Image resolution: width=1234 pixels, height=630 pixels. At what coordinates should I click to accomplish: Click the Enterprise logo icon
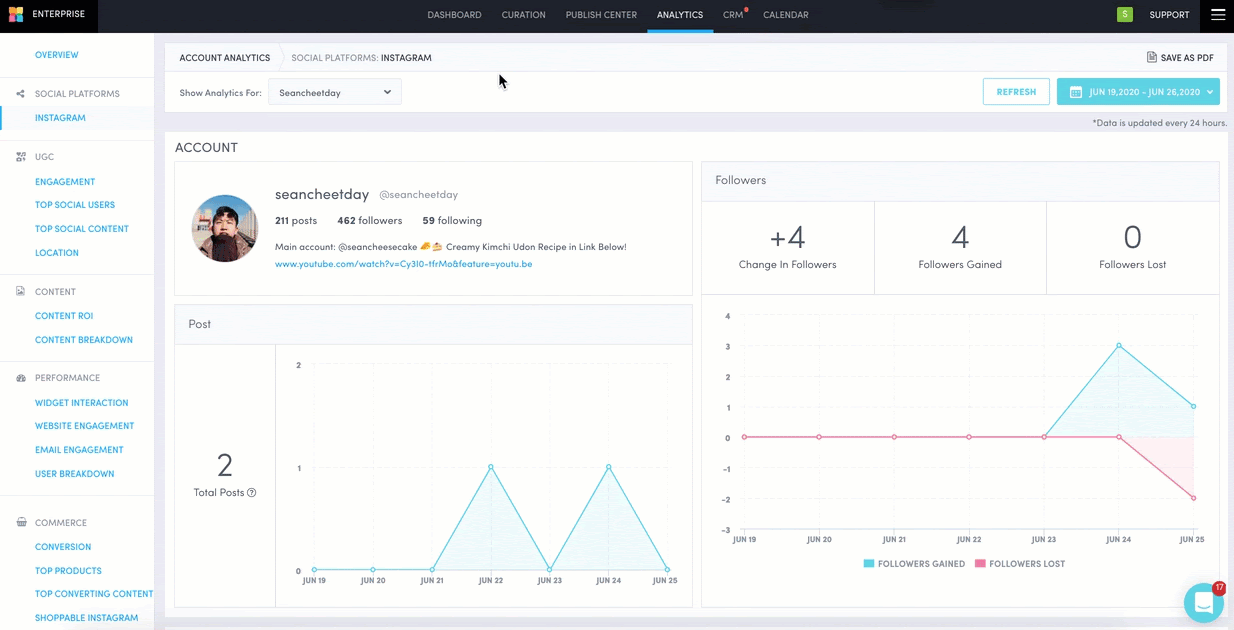(15, 15)
